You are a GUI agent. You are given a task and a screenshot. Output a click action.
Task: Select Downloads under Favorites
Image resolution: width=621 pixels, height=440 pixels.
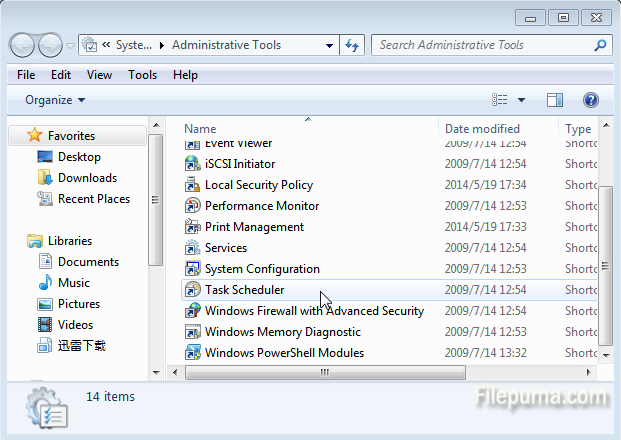87,178
